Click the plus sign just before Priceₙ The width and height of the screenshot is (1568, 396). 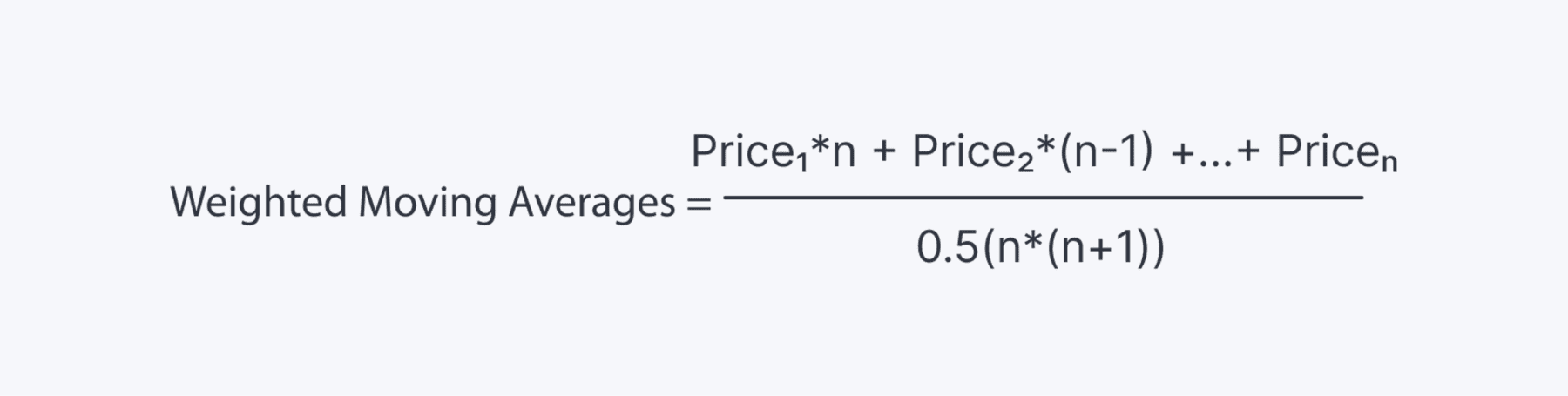tap(1248, 153)
